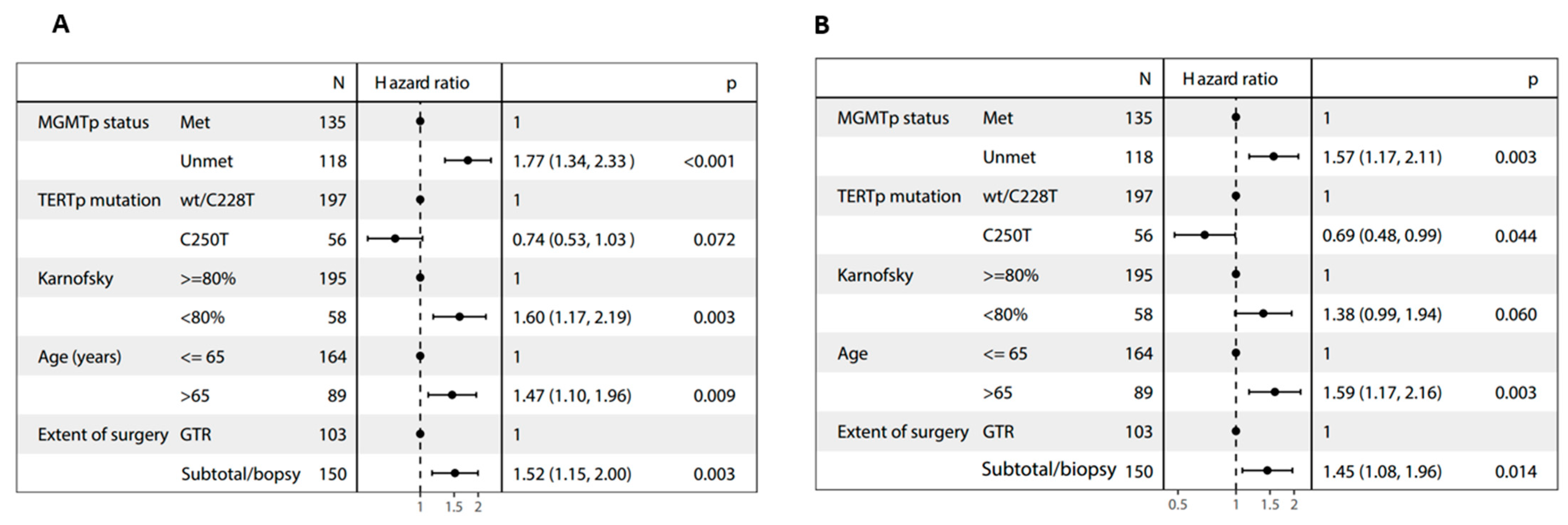Viewport: 1568px width, 525px height.
Task: Select the Hazard ratio header in panel B
Action: click(x=1230, y=79)
